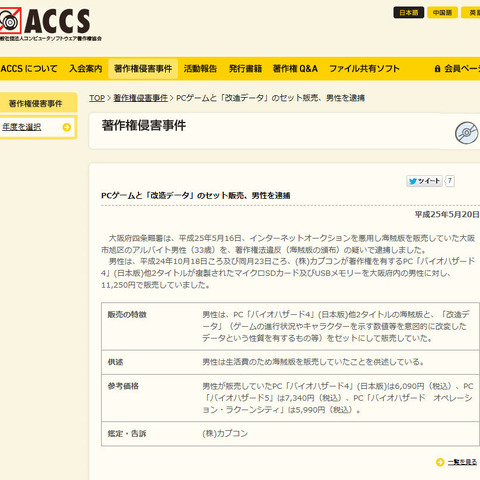The height and width of the screenshot is (480, 480).
Task: Click the article title PCゲームと「改造データ」のセット販売
Action: (196, 195)
